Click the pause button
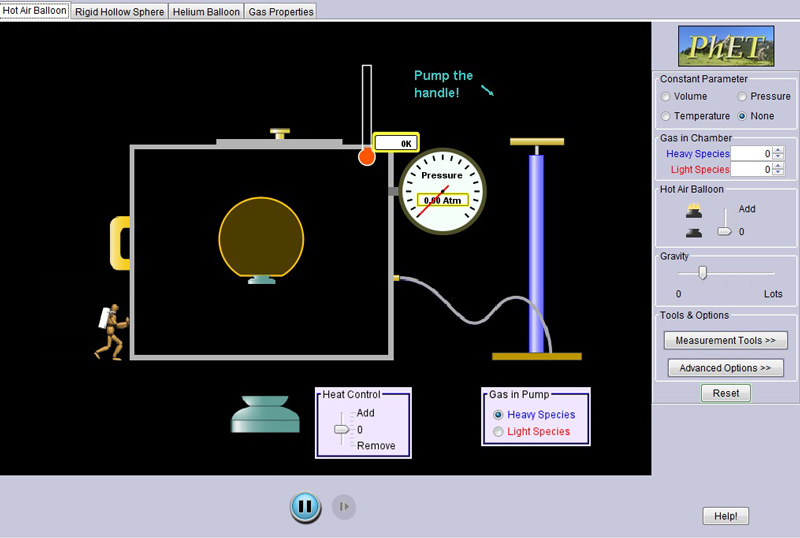The height and width of the screenshot is (538, 800). pos(305,506)
